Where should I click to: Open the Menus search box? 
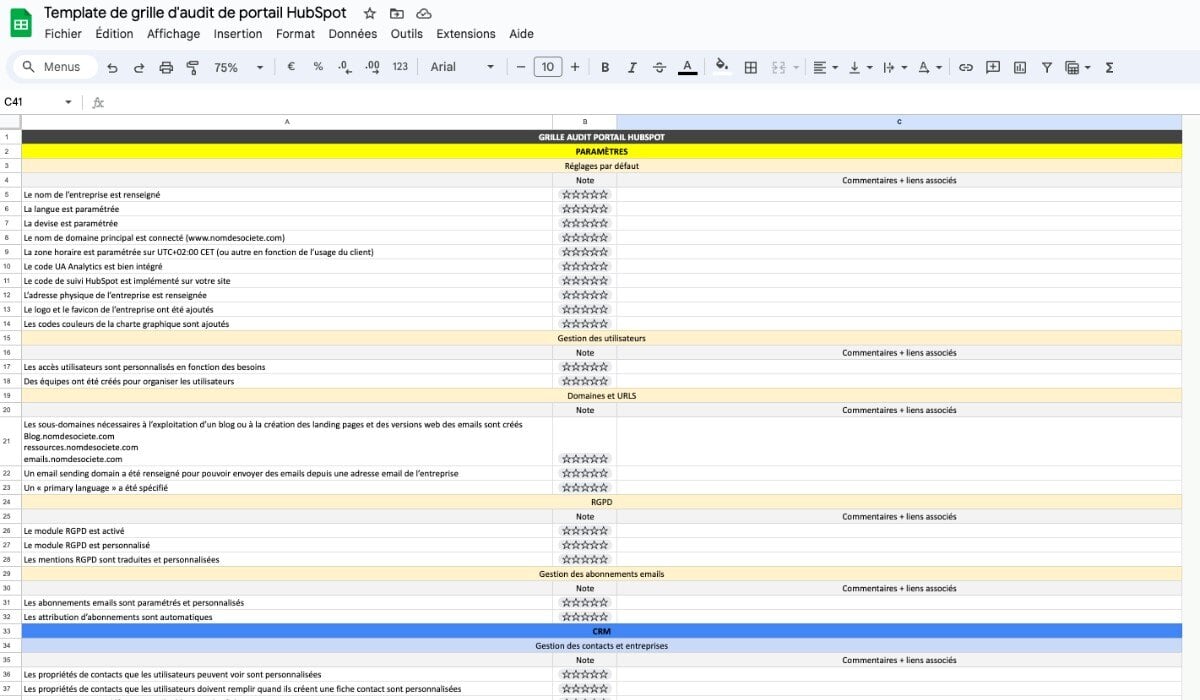coord(53,67)
